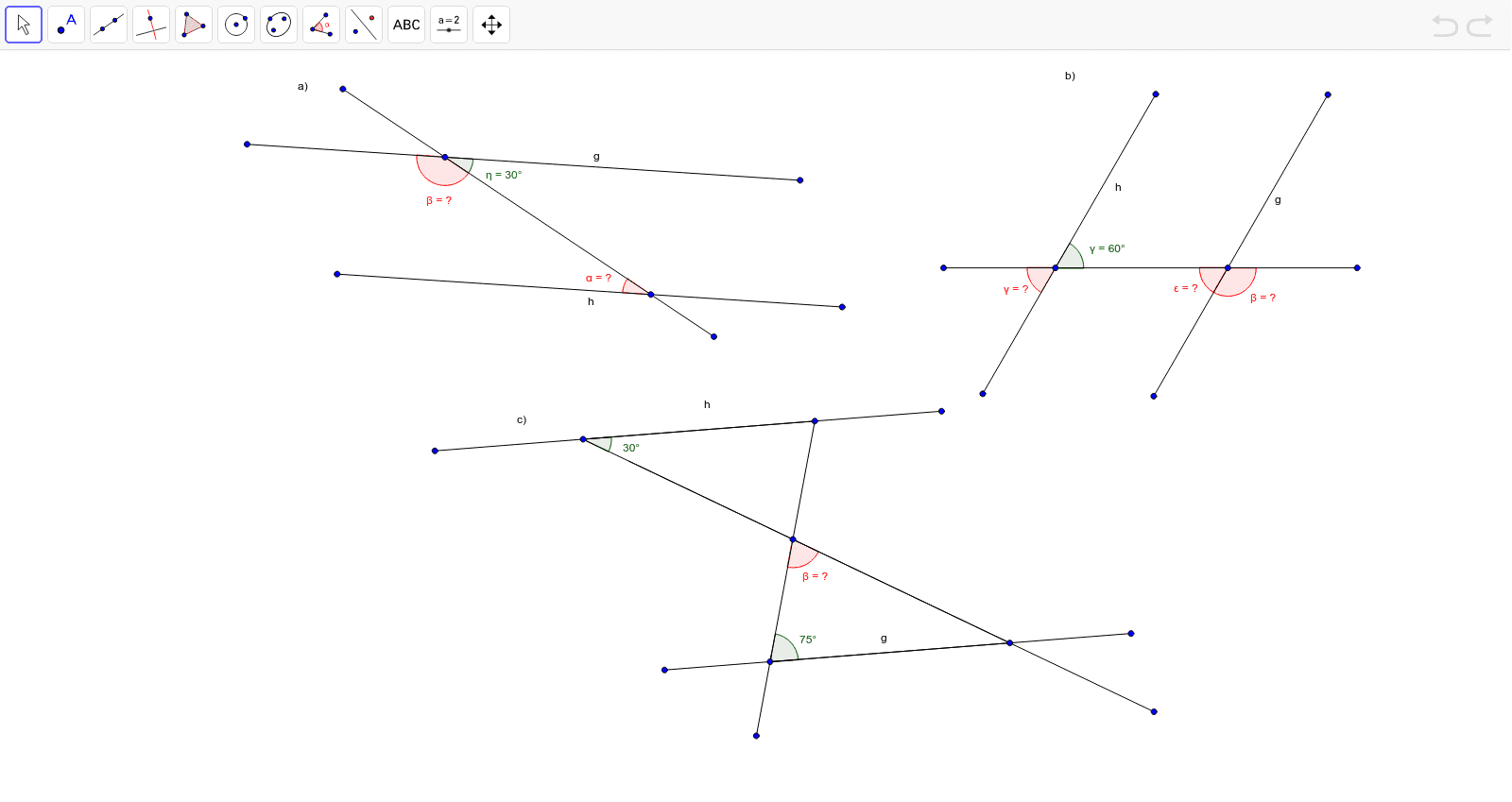Select vertex point of β = ? in figure c)
The image size is (1512, 802).
[x=793, y=539]
